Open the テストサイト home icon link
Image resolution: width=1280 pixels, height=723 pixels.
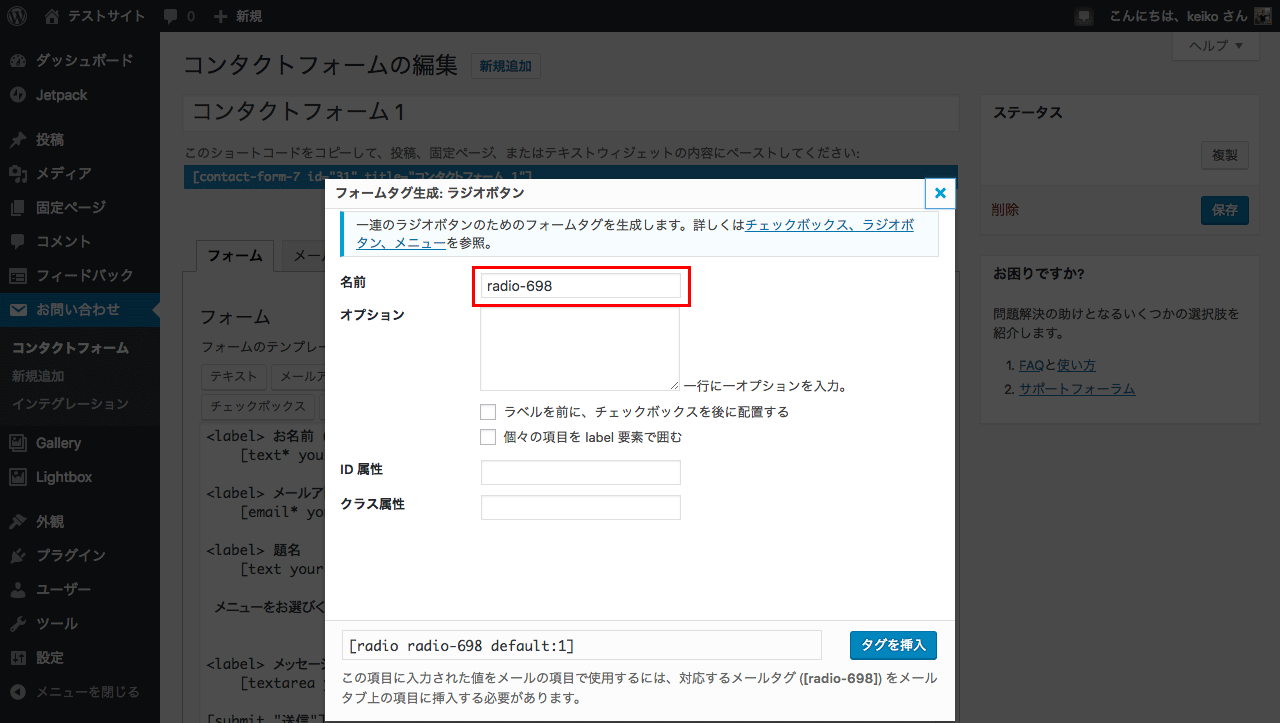[x=52, y=16]
